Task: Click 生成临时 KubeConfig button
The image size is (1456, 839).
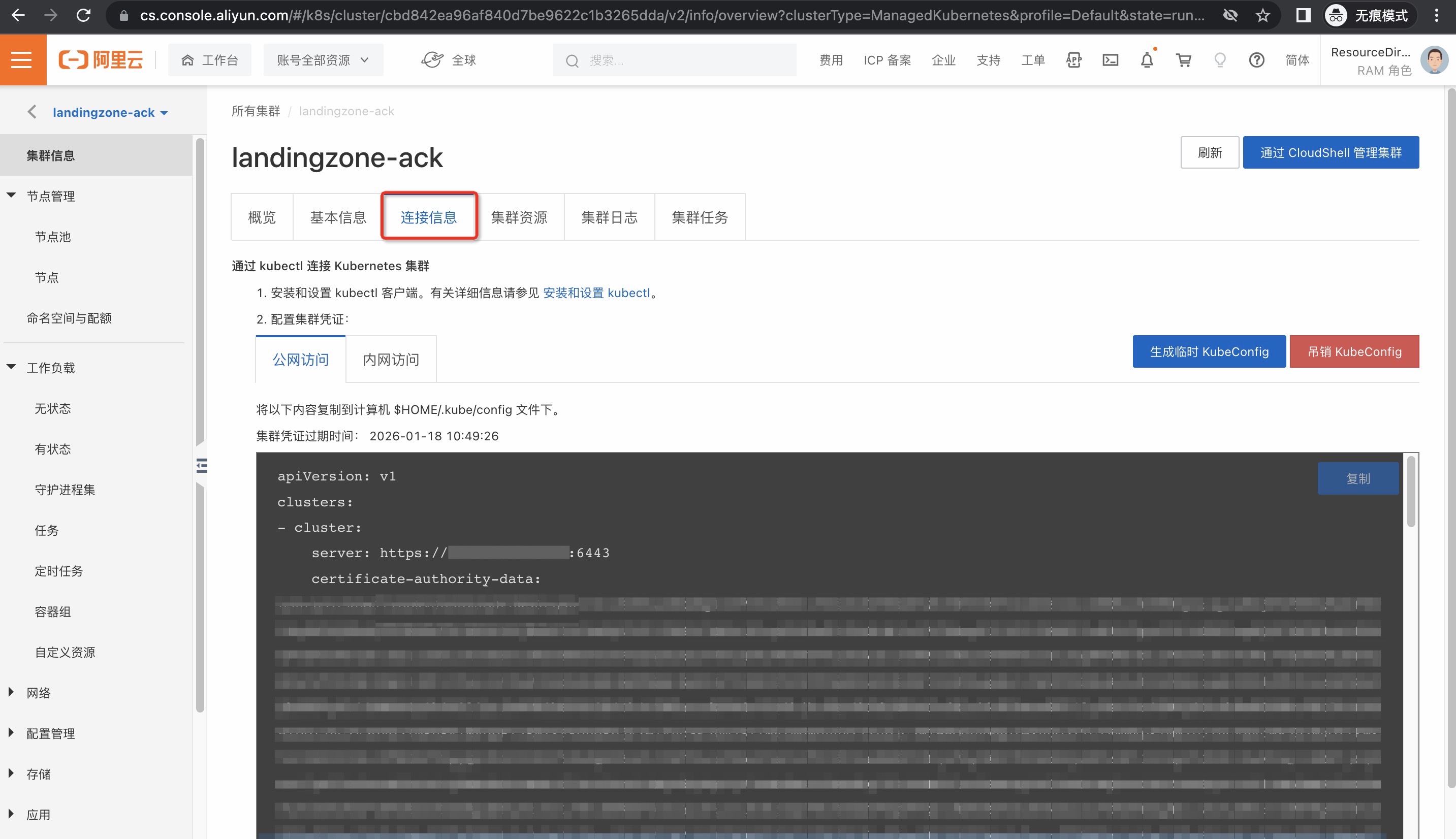Action: [x=1209, y=351]
